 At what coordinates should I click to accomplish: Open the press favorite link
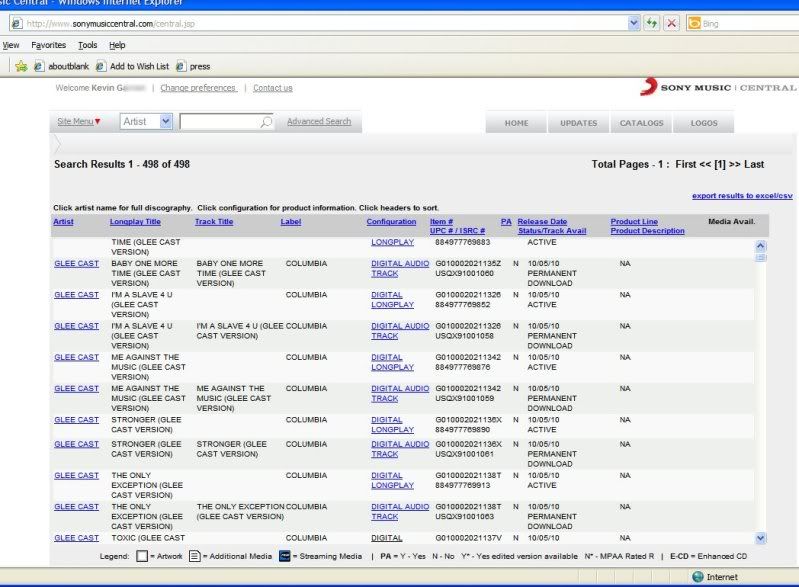pyautogui.click(x=193, y=66)
